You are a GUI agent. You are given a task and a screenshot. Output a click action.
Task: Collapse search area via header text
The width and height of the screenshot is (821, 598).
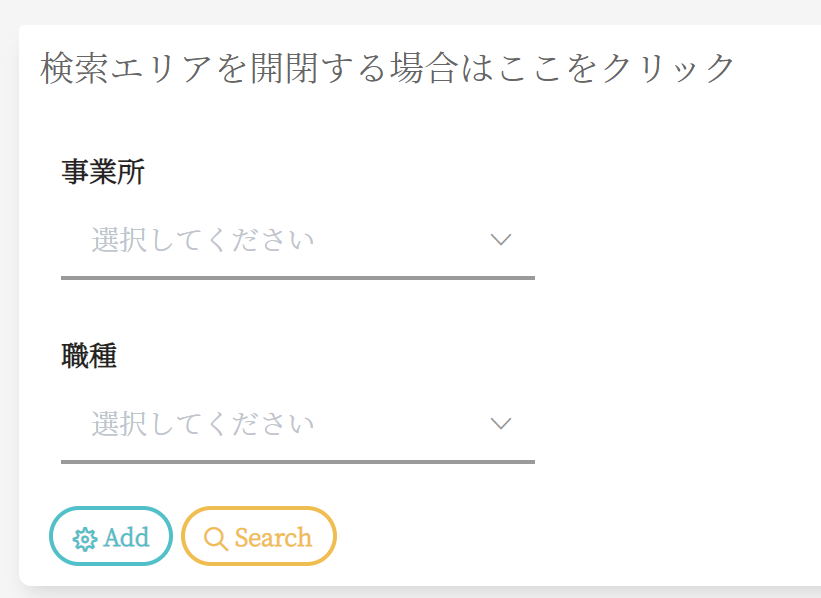388,70
